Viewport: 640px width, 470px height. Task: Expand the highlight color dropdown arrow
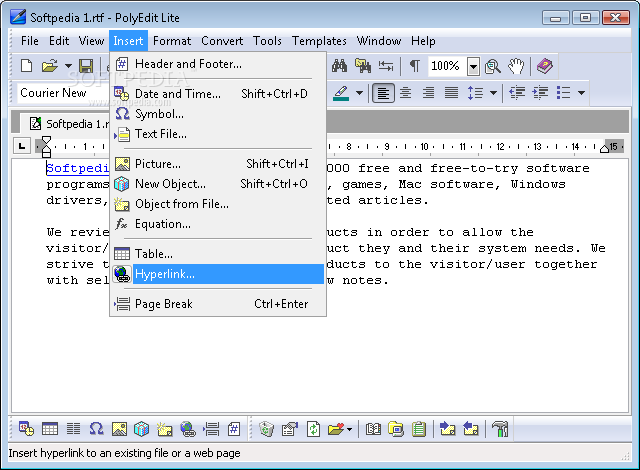(359, 93)
